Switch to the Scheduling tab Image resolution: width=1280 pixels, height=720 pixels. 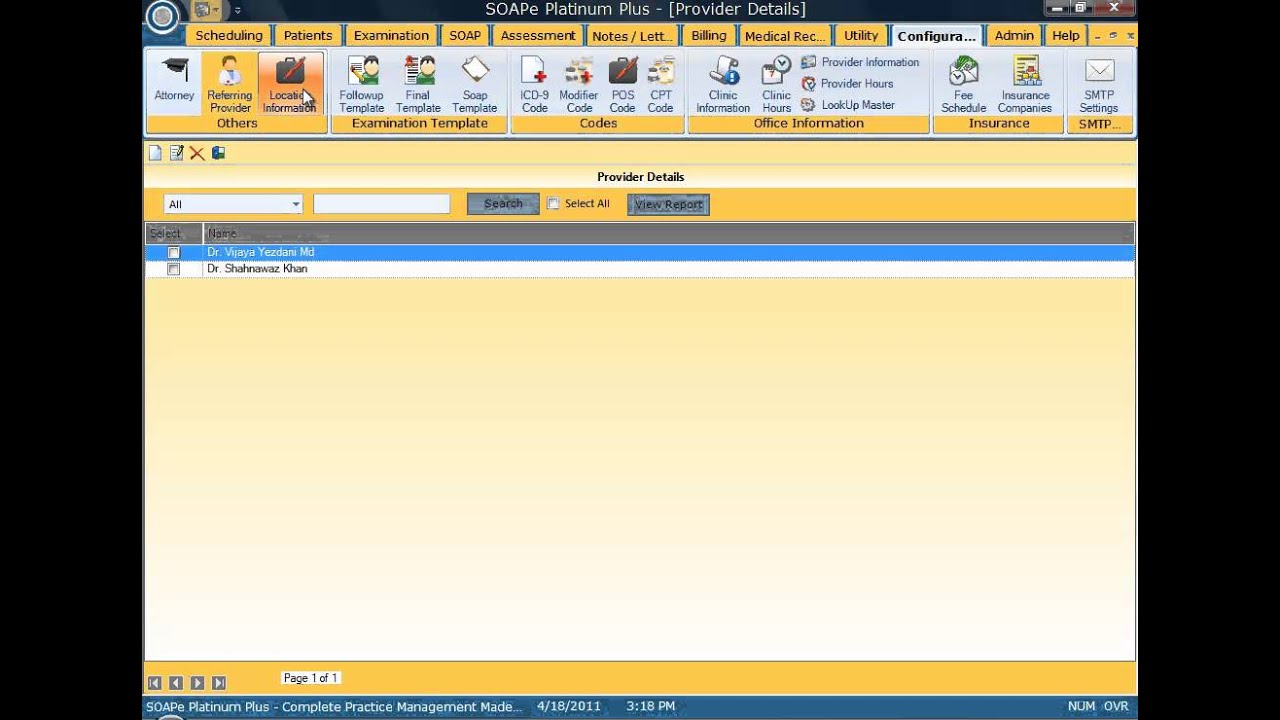pos(228,36)
